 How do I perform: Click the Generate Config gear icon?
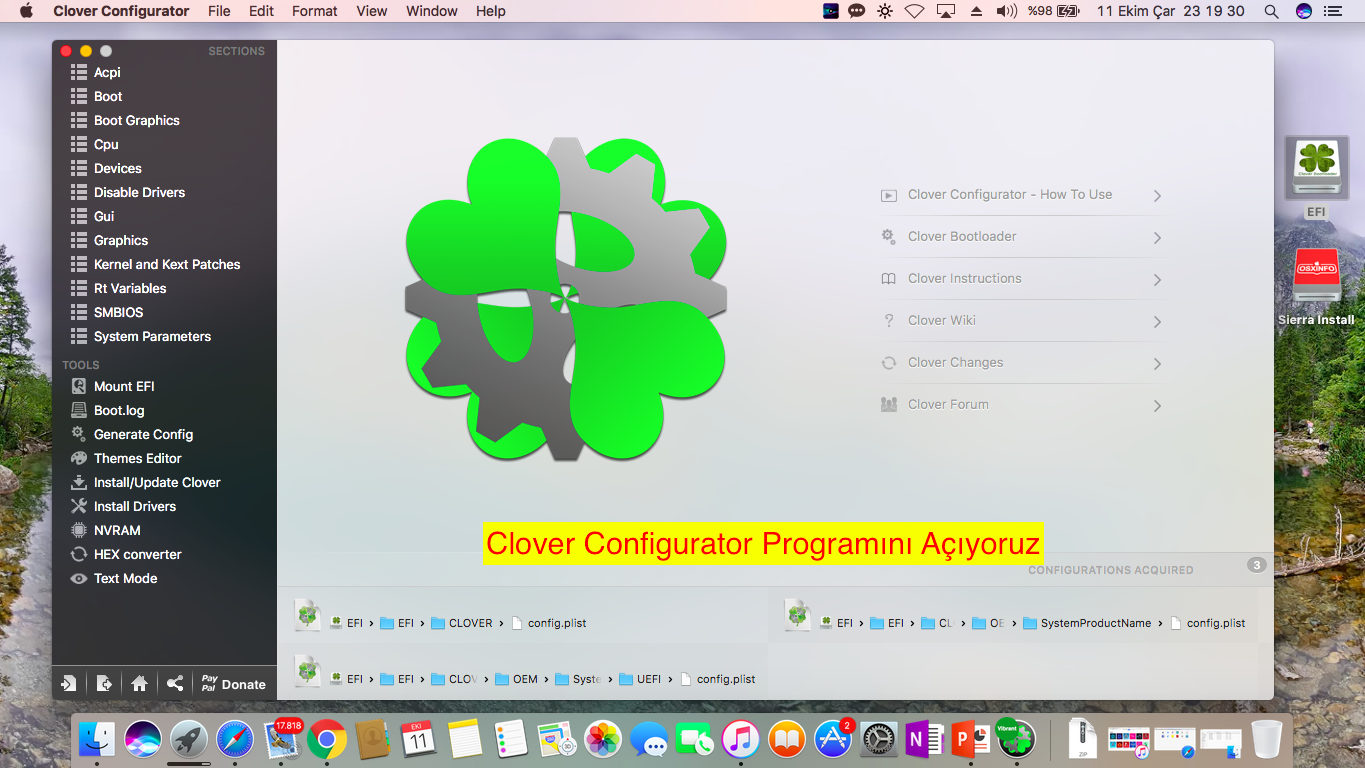pyautogui.click(x=78, y=434)
